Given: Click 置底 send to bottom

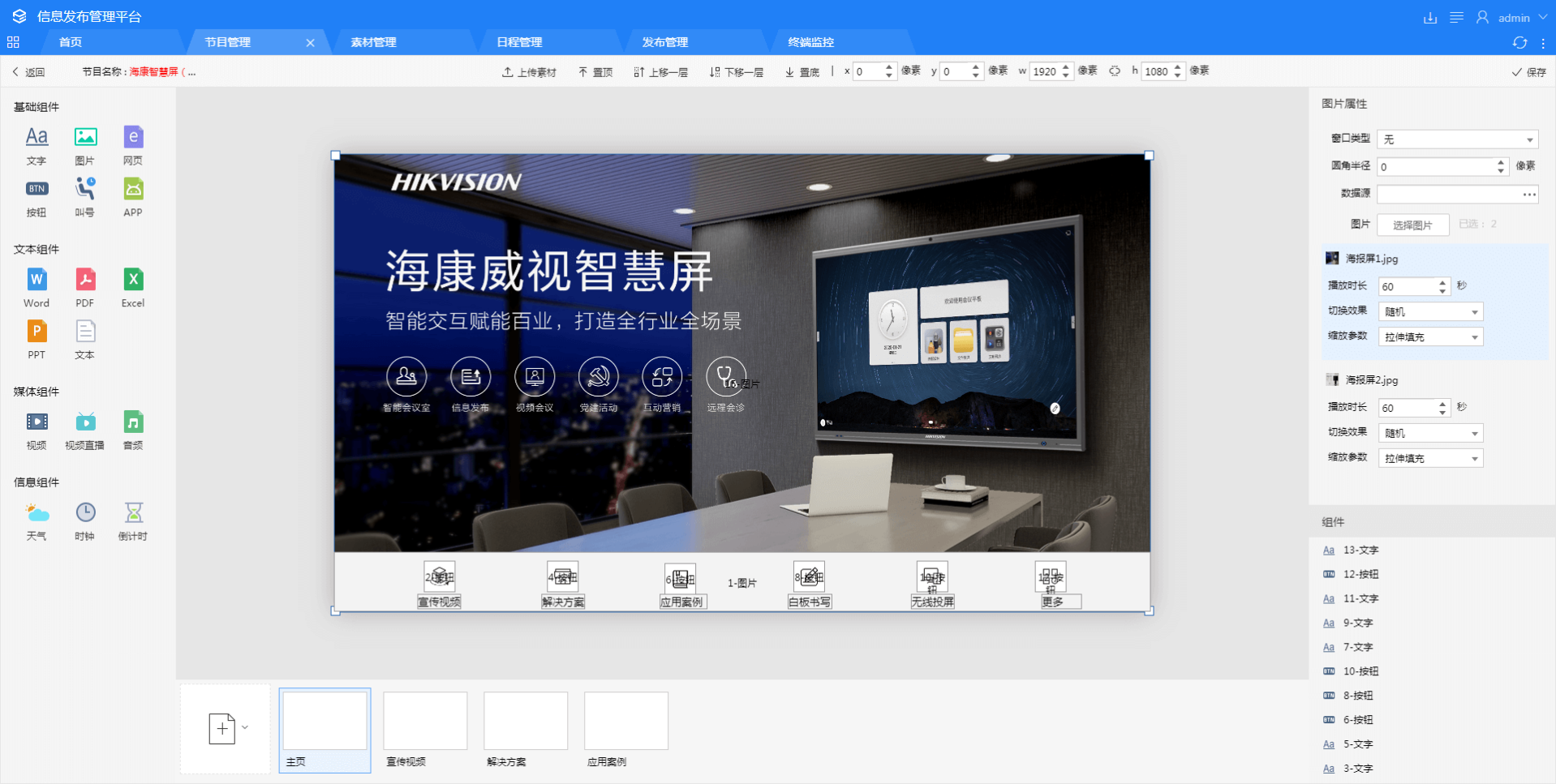Looking at the screenshot, I should pyautogui.click(x=802, y=72).
